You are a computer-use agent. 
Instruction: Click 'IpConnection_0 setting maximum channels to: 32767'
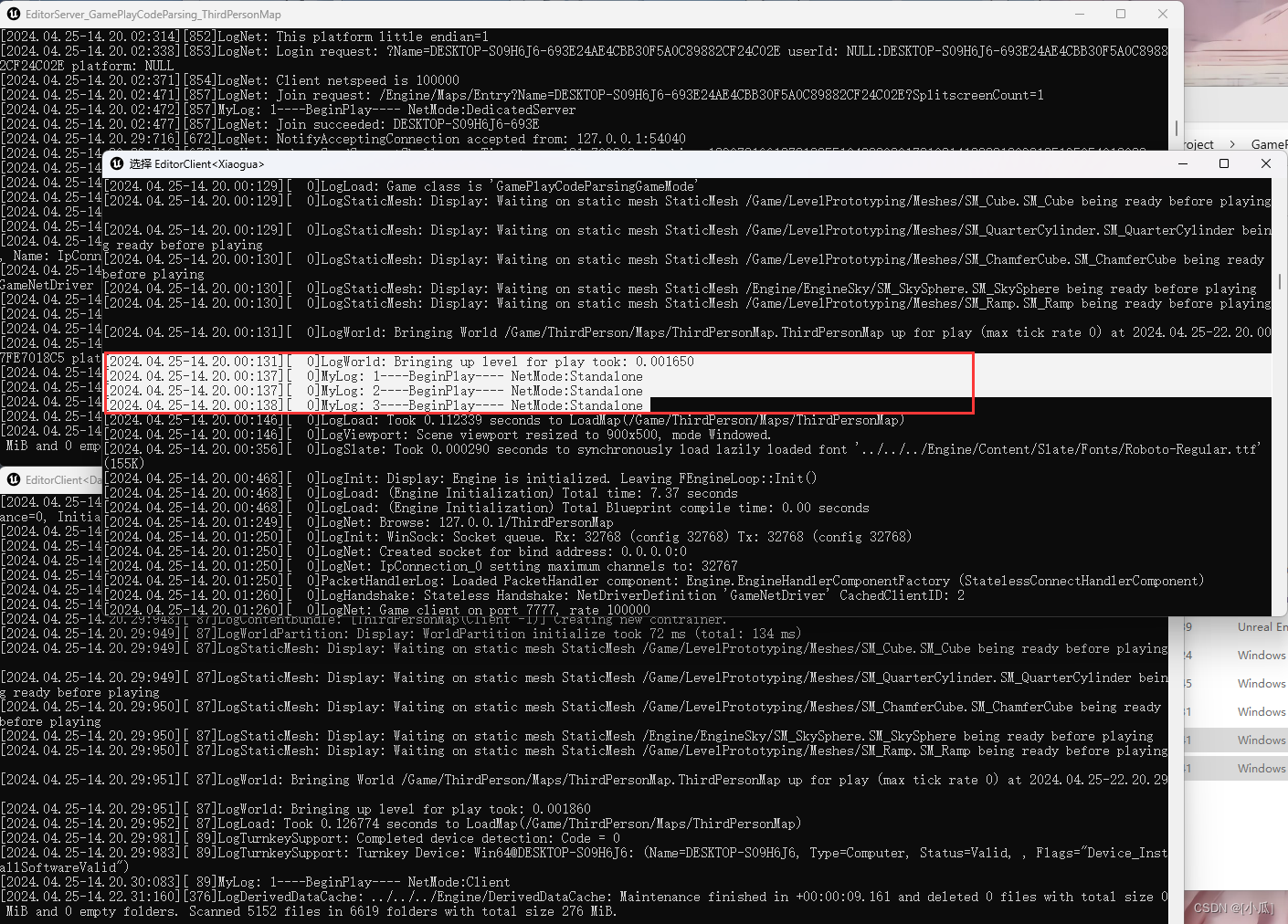click(x=421, y=566)
